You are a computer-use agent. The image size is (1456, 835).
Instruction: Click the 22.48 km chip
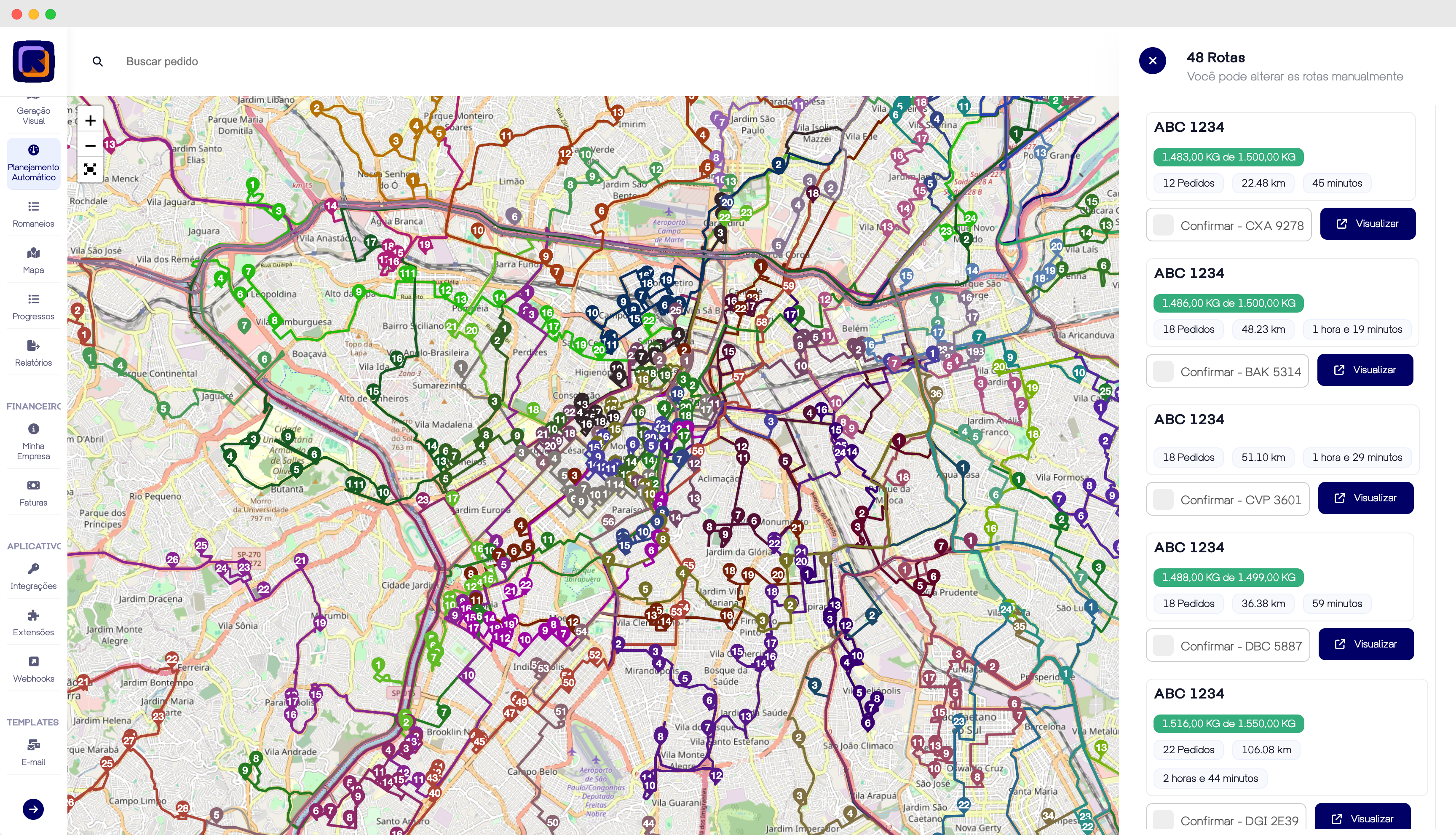tap(1263, 183)
